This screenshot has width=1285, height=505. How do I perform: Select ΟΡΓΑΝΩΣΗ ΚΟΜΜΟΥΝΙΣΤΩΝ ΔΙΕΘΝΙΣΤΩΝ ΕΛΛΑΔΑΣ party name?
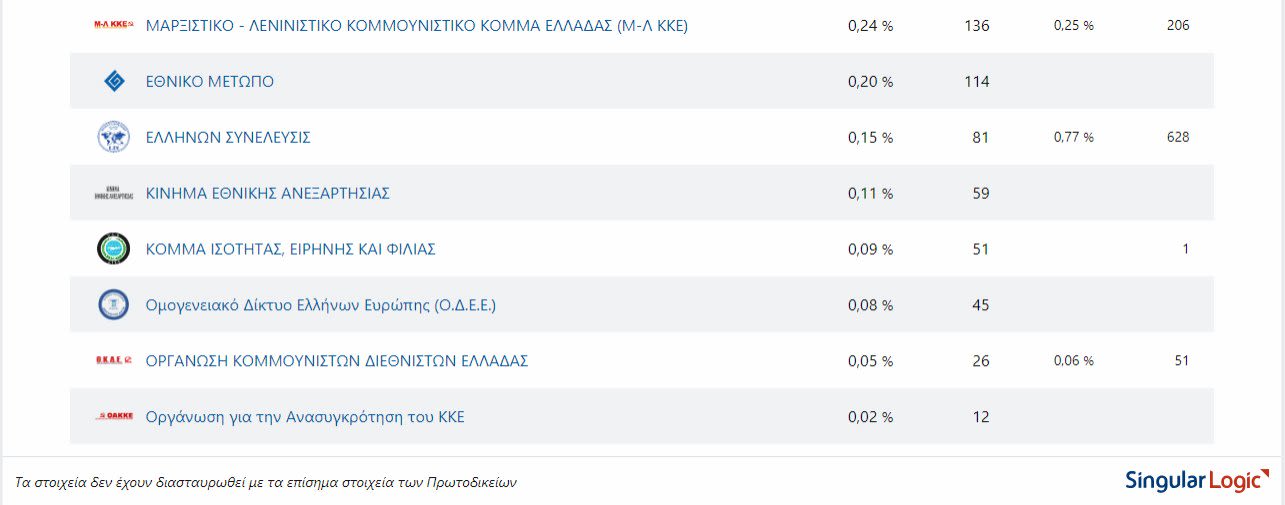(x=336, y=361)
